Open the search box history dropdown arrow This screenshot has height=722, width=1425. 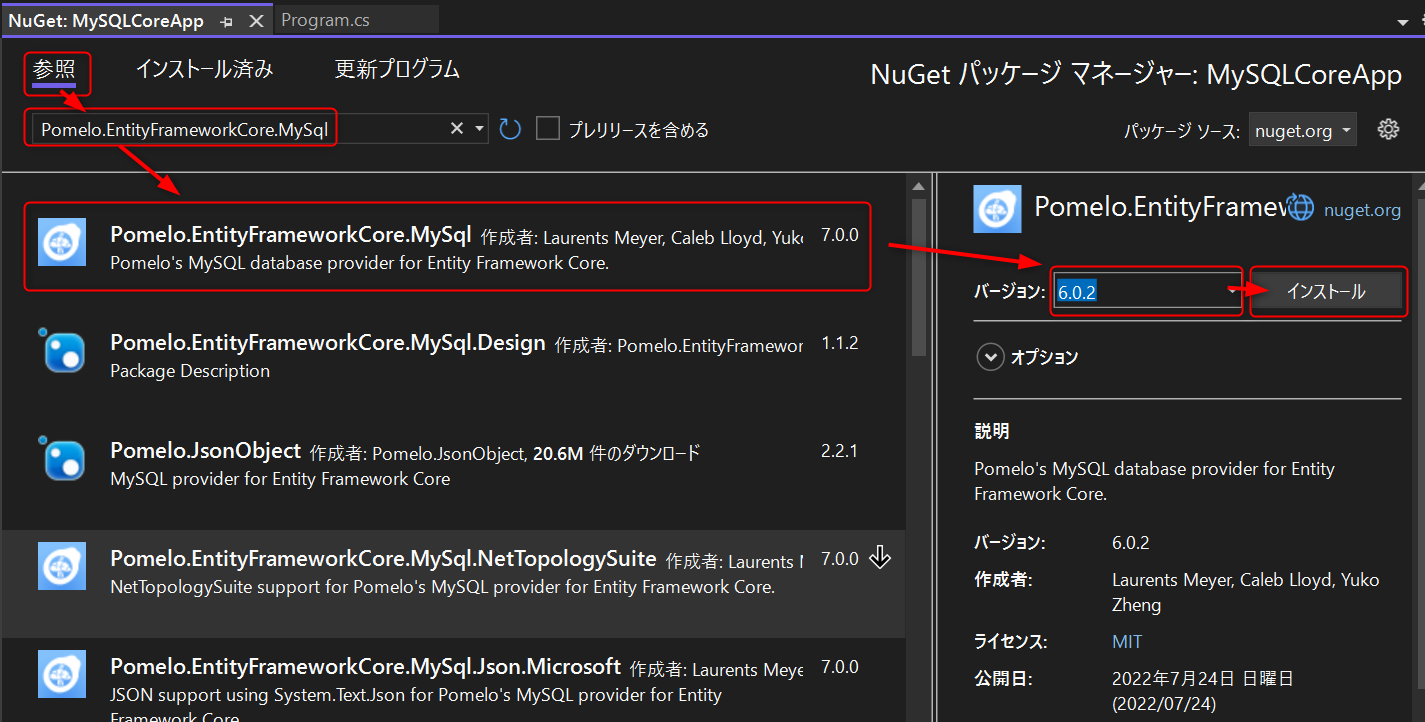[477, 128]
